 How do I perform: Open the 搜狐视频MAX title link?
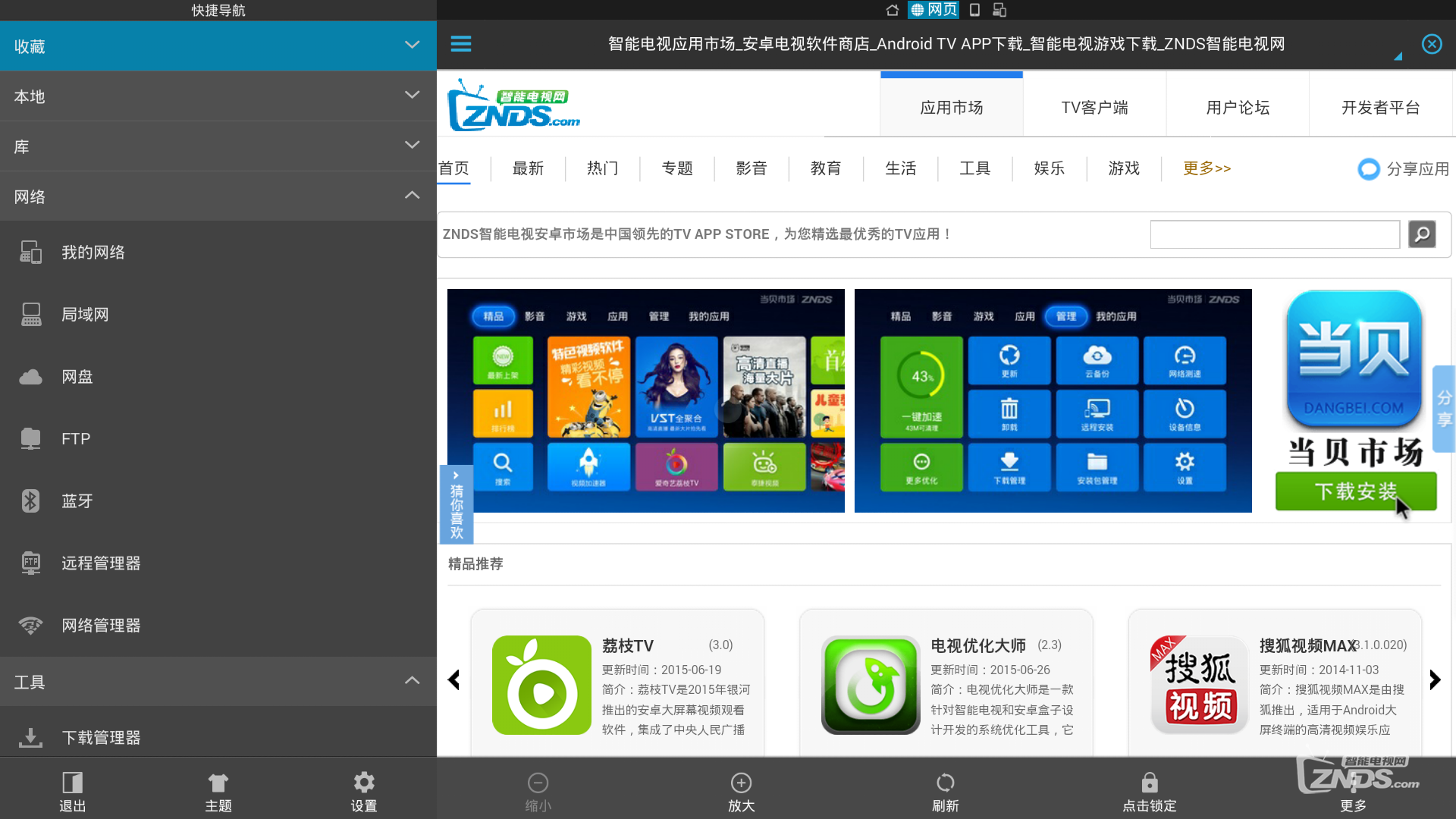1308,645
